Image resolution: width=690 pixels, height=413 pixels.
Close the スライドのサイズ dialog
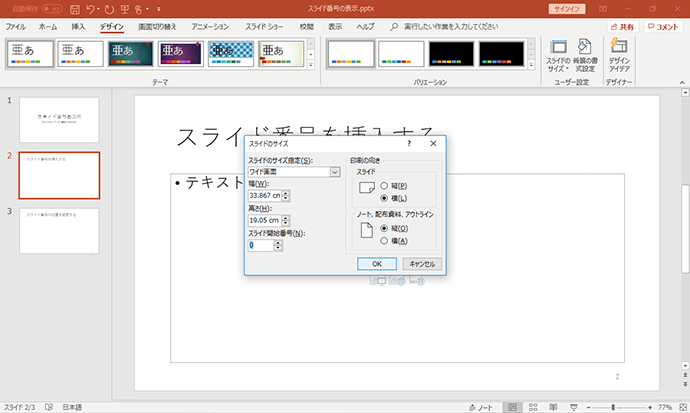pos(433,143)
